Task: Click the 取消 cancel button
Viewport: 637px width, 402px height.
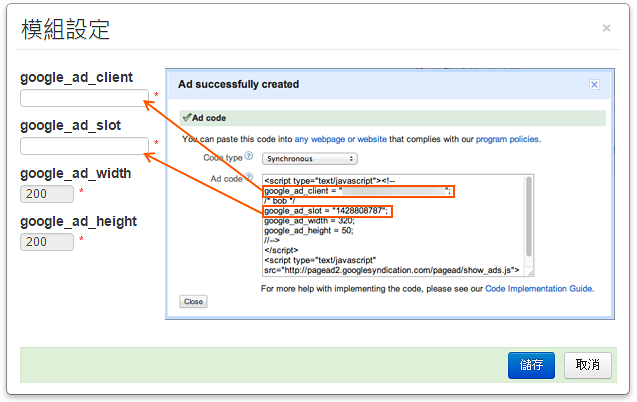Action: pos(587,365)
